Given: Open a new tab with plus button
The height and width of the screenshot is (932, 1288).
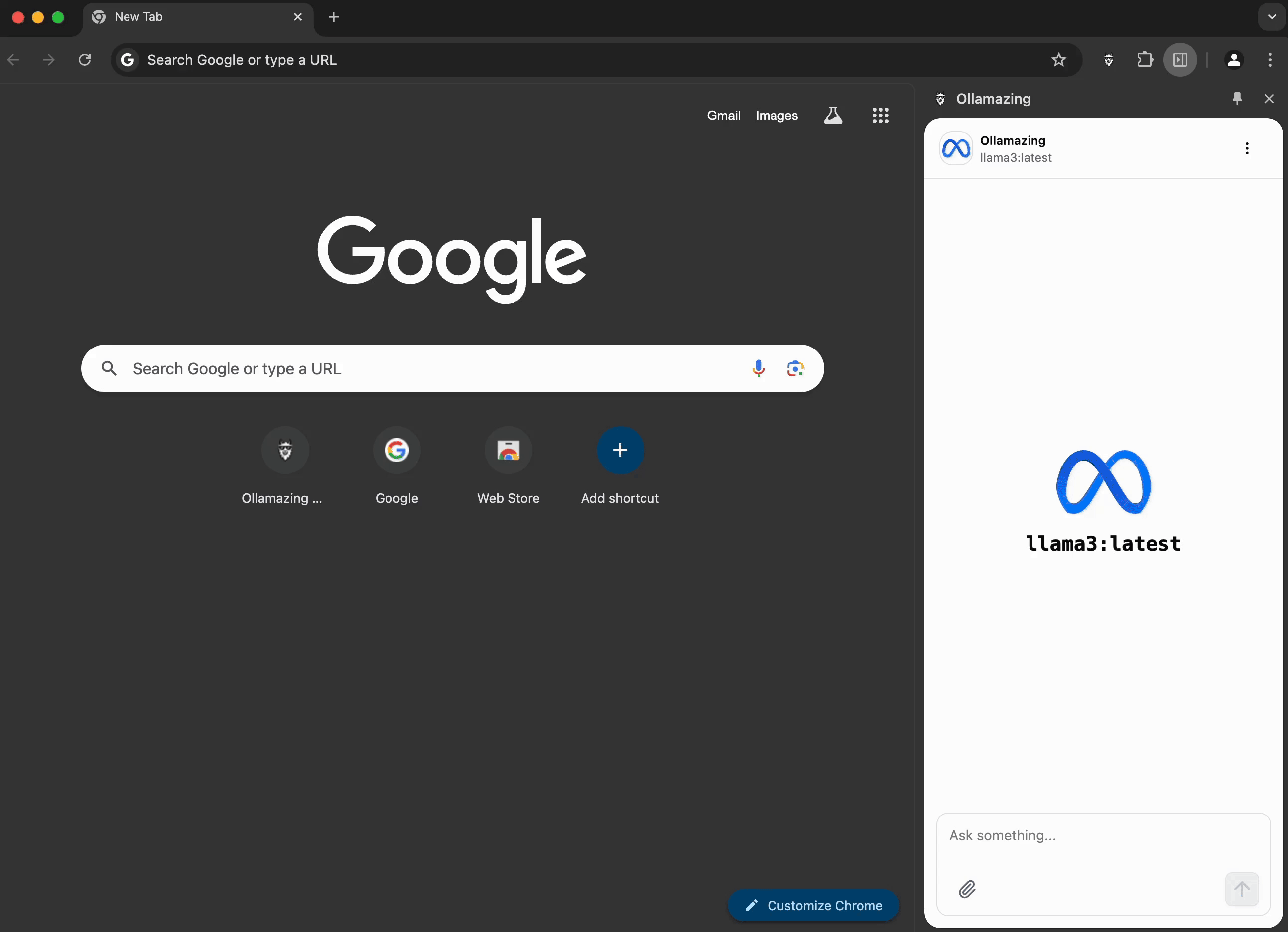Looking at the screenshot, I should click(x=334, y=17).
